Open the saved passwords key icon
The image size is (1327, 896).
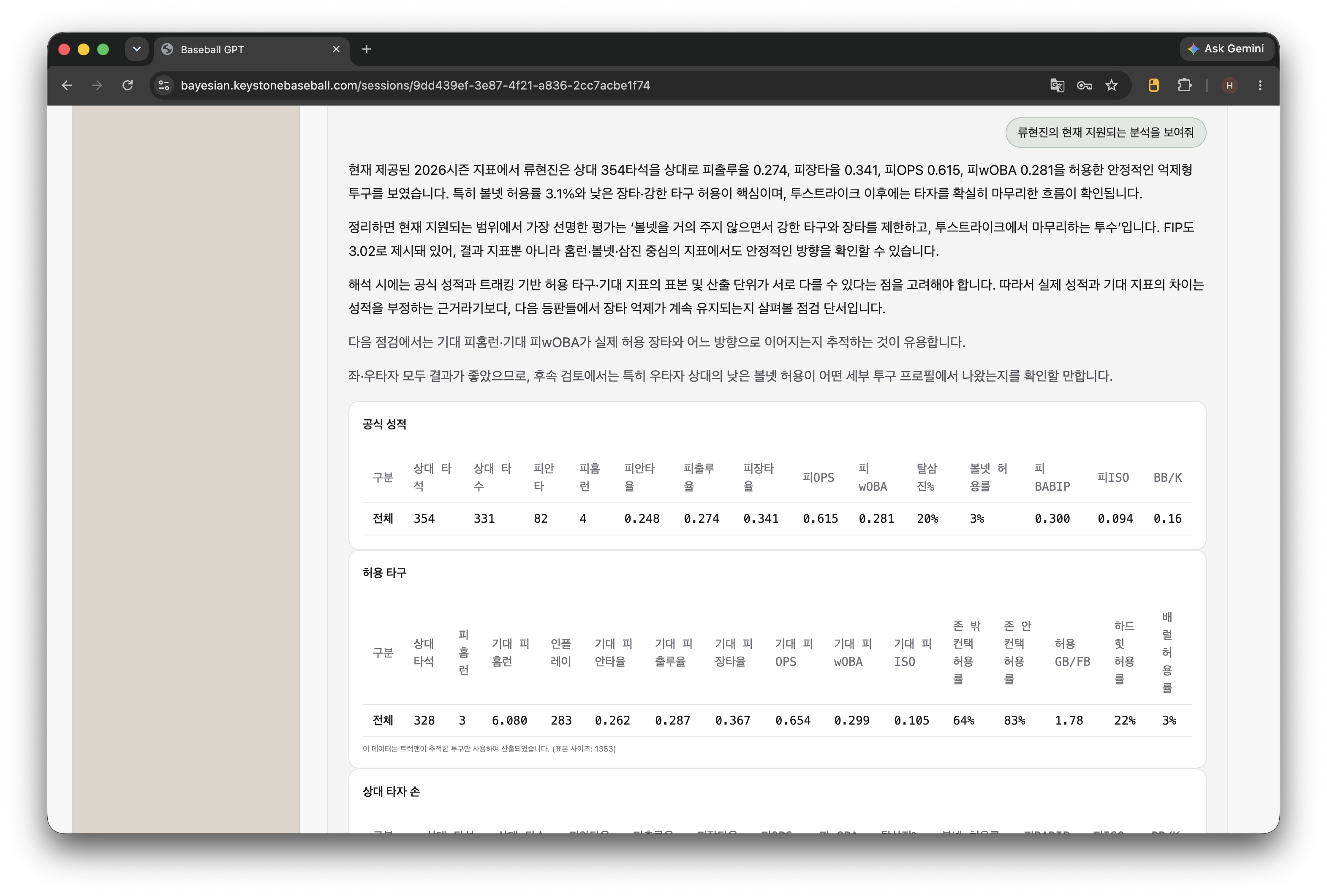[1084, 85]
